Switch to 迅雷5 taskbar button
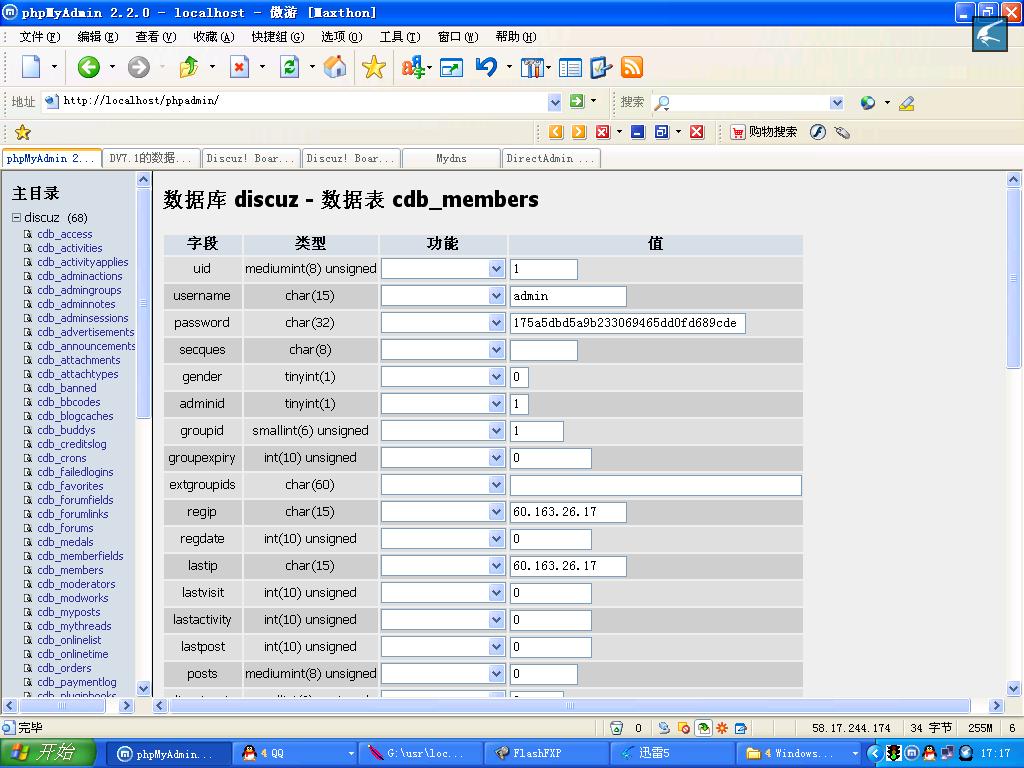 click(673, 754)
